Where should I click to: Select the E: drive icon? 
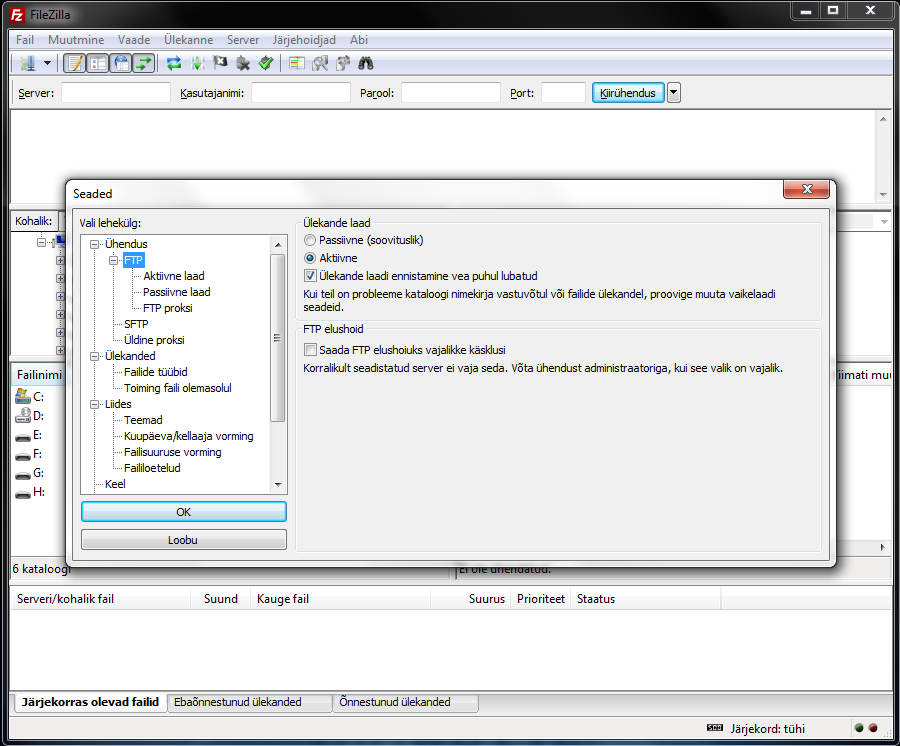click(x=23, y=436)
